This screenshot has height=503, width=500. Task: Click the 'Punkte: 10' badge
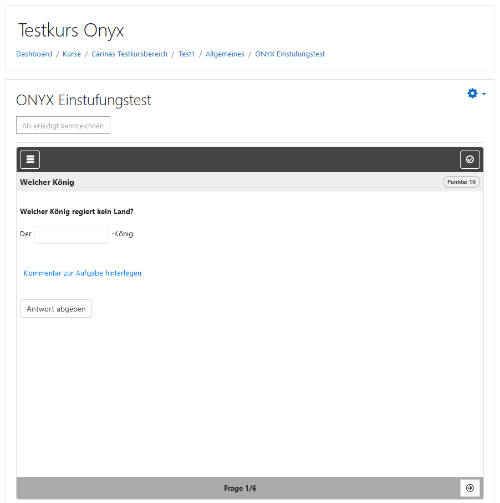(x=461, y=182)
